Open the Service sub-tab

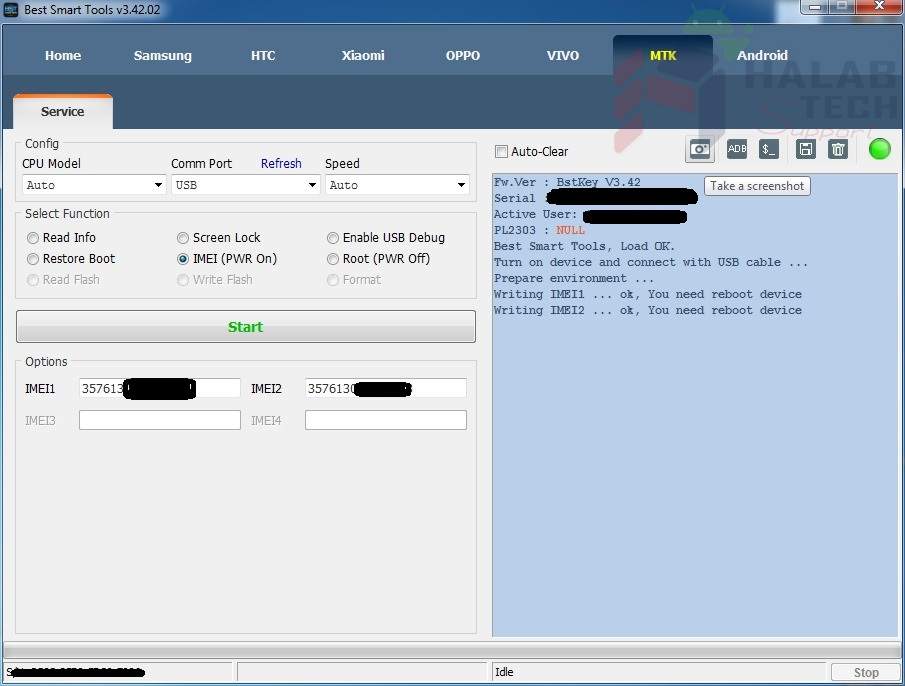tap(62, 111)
